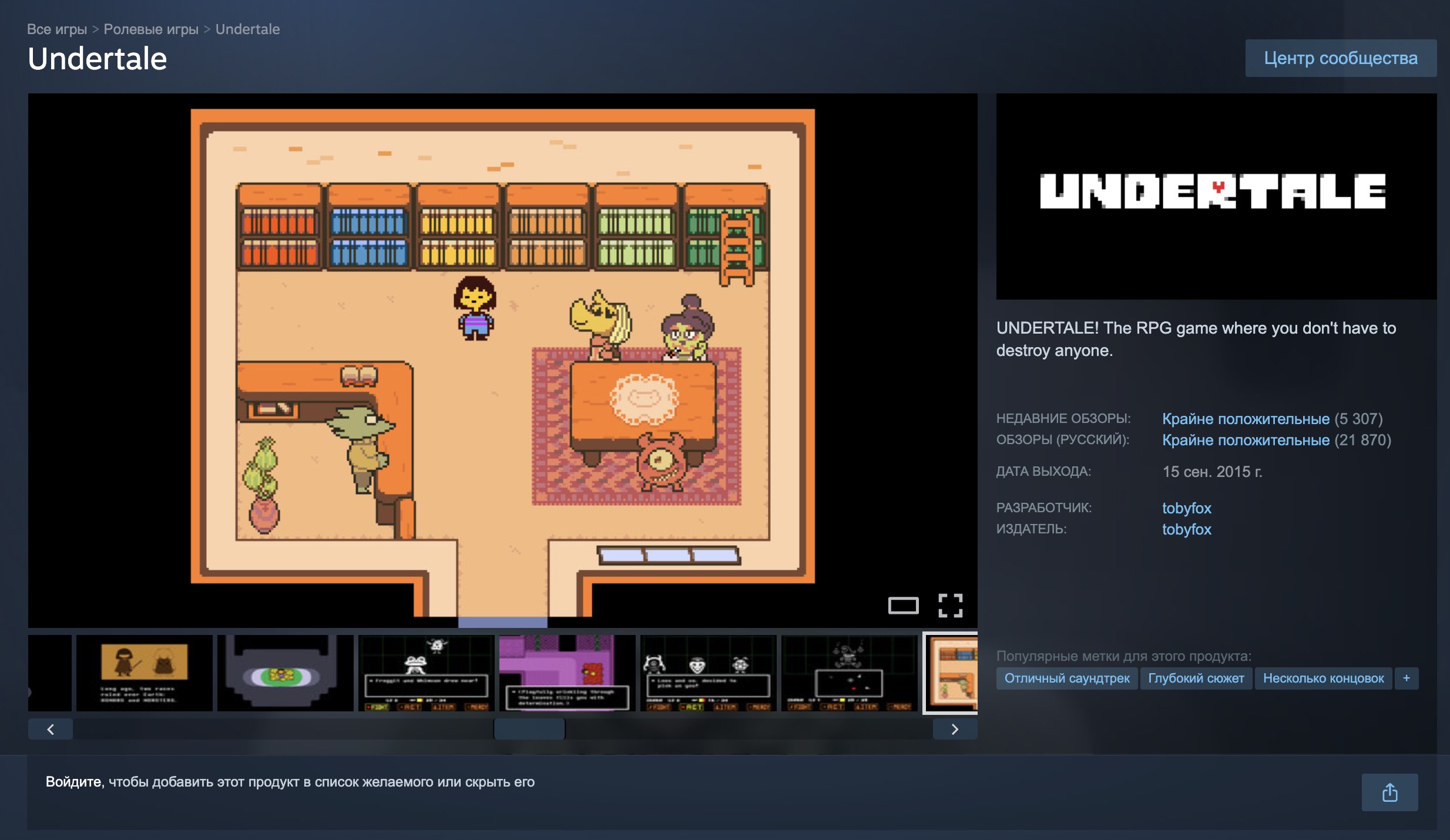Open Центр сообщества community hub
Viewport: 1450px width, 840px height.
coord(1341,58)
